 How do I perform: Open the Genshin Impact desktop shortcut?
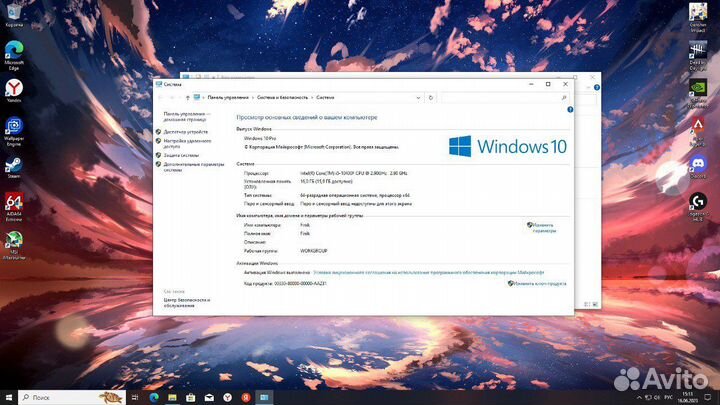coord(698,17)
